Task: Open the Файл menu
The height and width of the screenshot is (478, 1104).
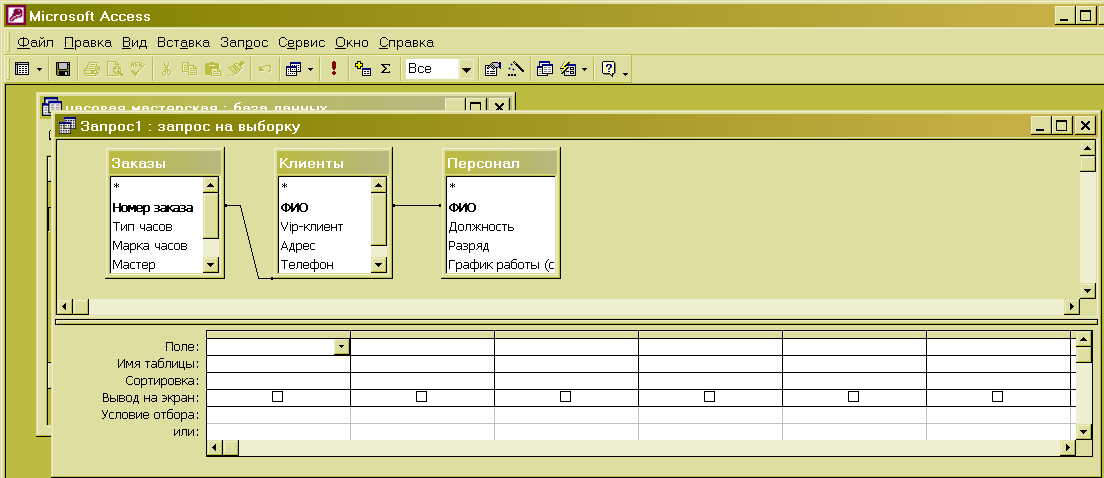Action: coord(35,42)
